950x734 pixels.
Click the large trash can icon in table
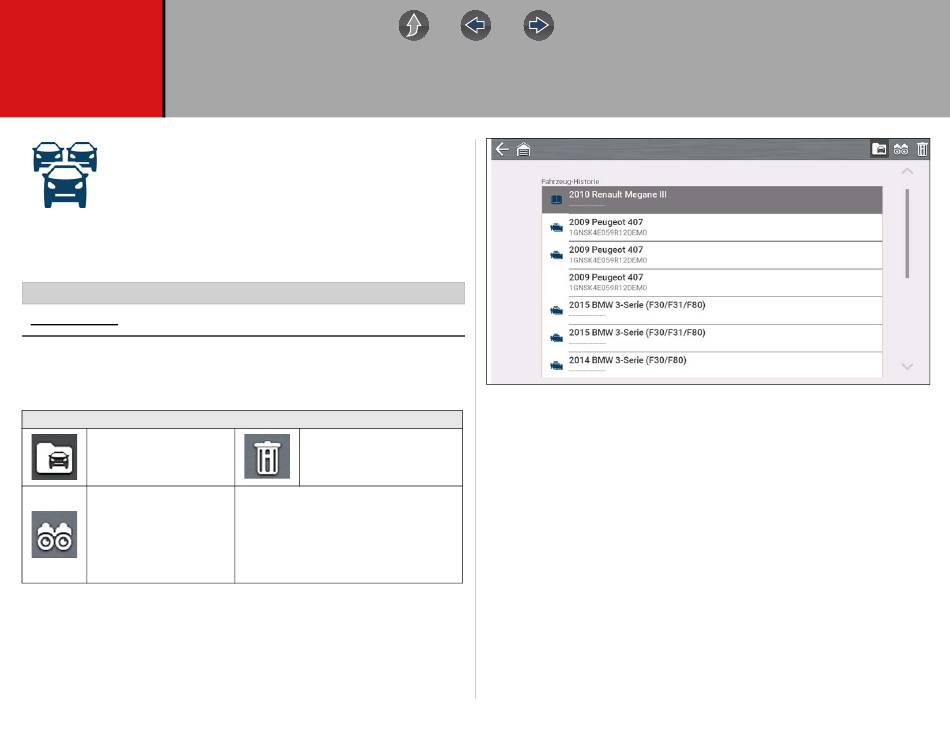267,456
